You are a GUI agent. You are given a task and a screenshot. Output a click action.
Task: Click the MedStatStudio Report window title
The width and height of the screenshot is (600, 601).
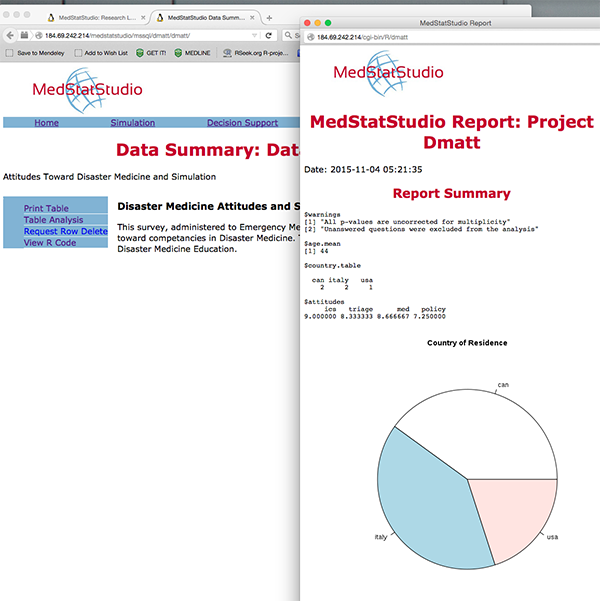click(x=455, y=23)
